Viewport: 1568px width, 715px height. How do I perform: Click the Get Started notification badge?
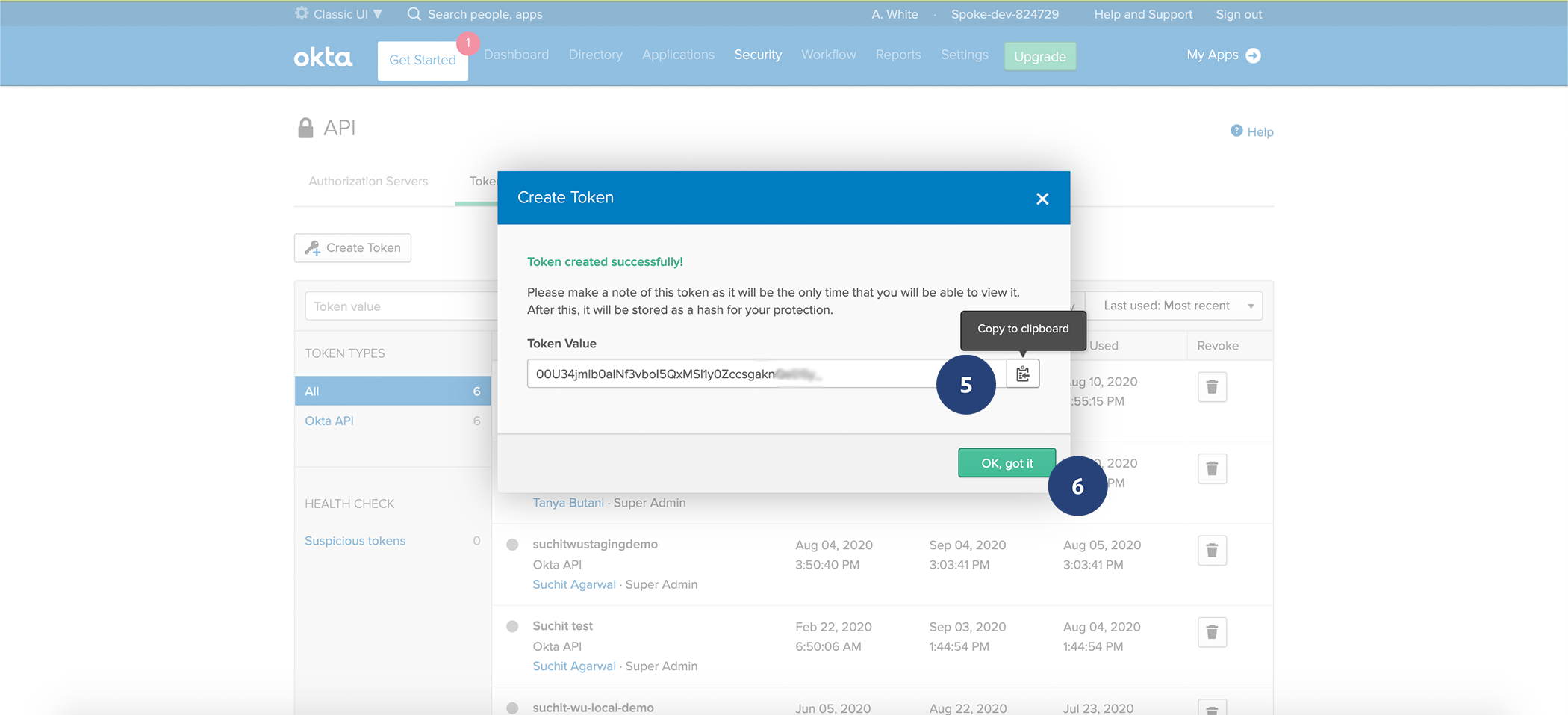[x=468, y=43]
